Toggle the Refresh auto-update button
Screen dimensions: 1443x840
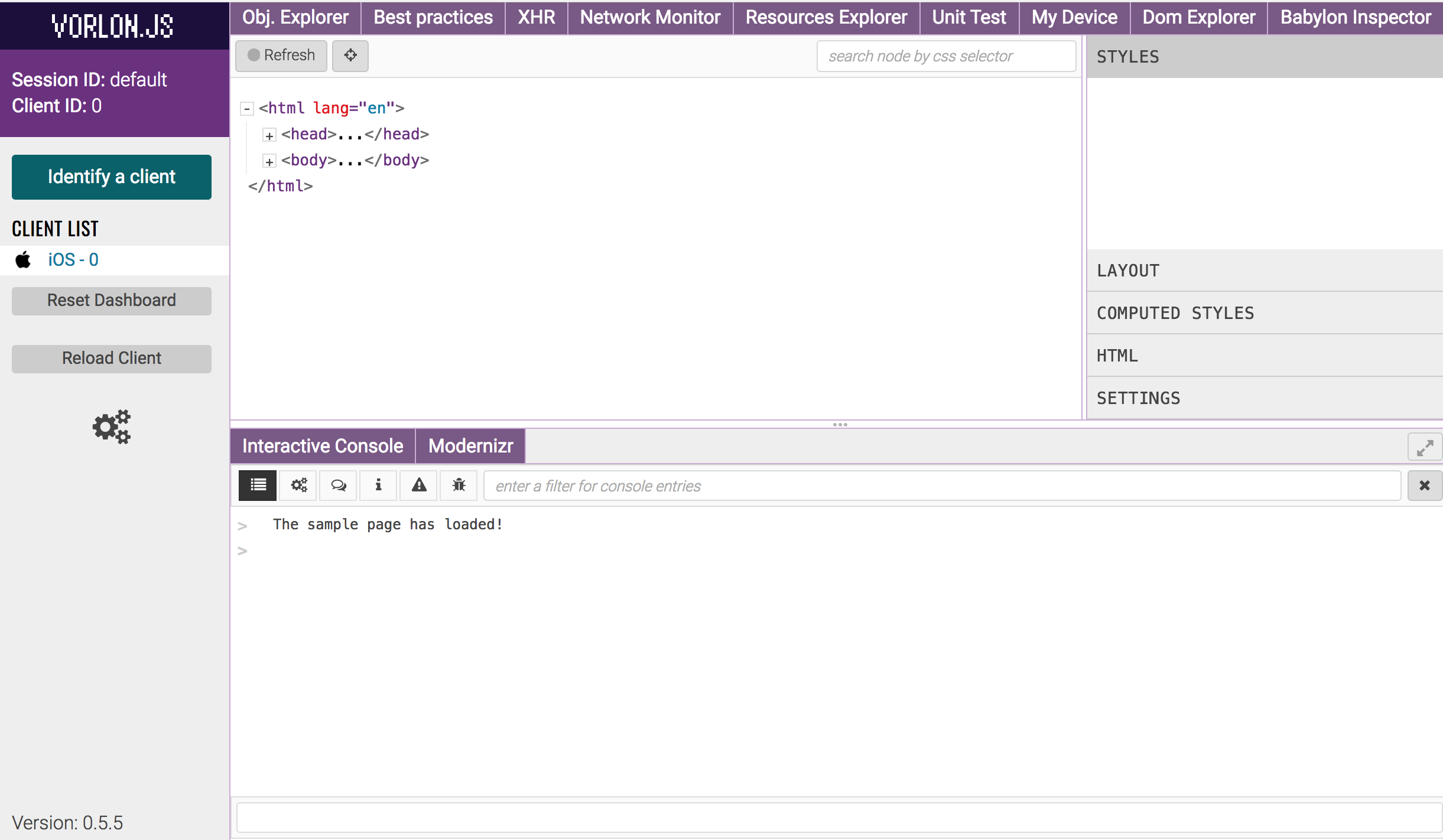(281, 56)
